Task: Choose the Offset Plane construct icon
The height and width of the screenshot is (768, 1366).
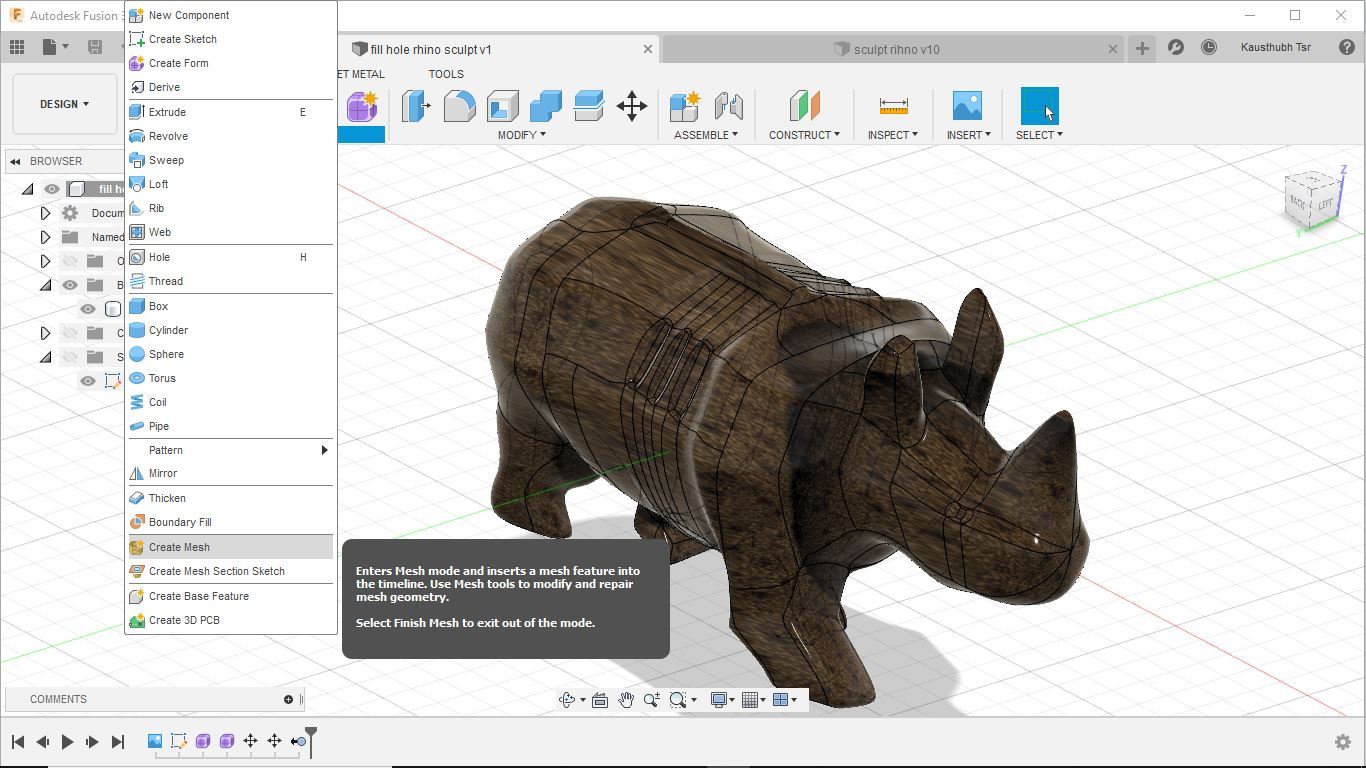Action: pos(804,106)
